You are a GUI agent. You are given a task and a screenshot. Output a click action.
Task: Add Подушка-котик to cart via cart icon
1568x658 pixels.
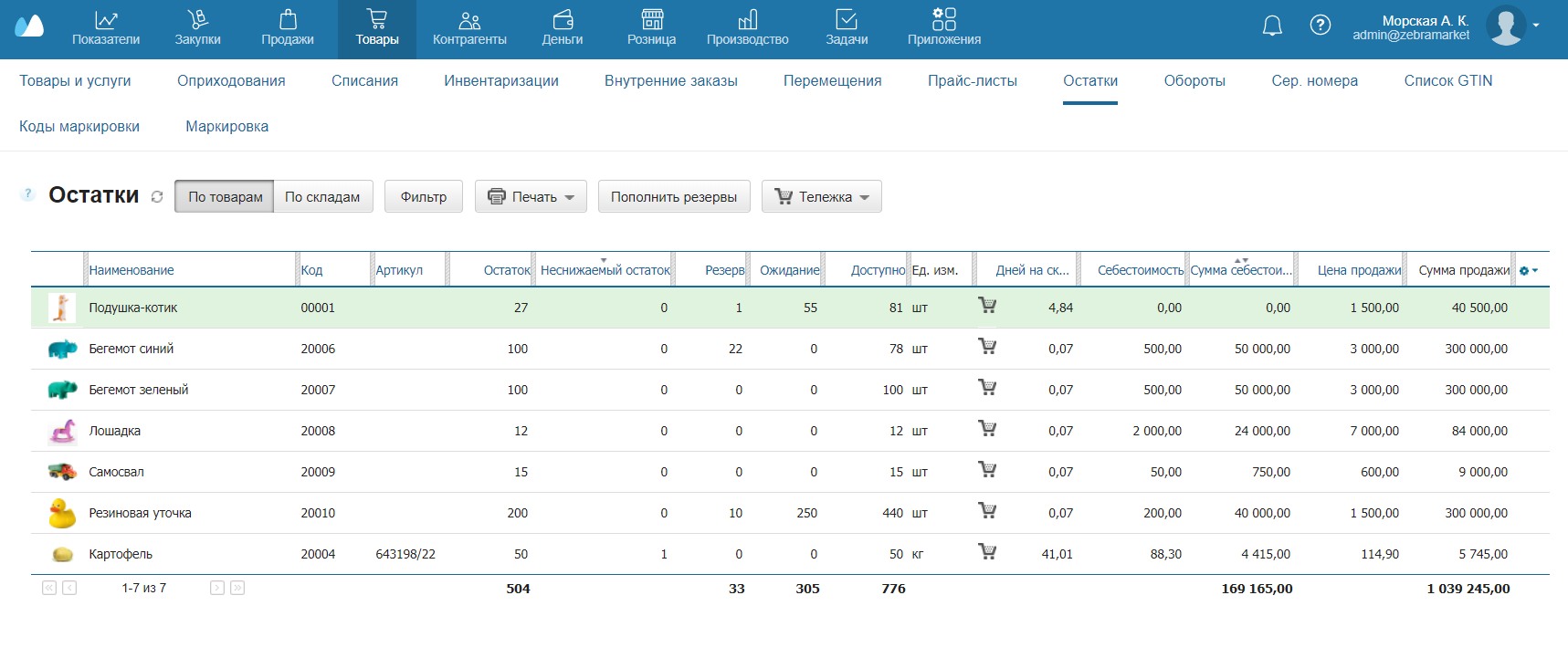987,306
